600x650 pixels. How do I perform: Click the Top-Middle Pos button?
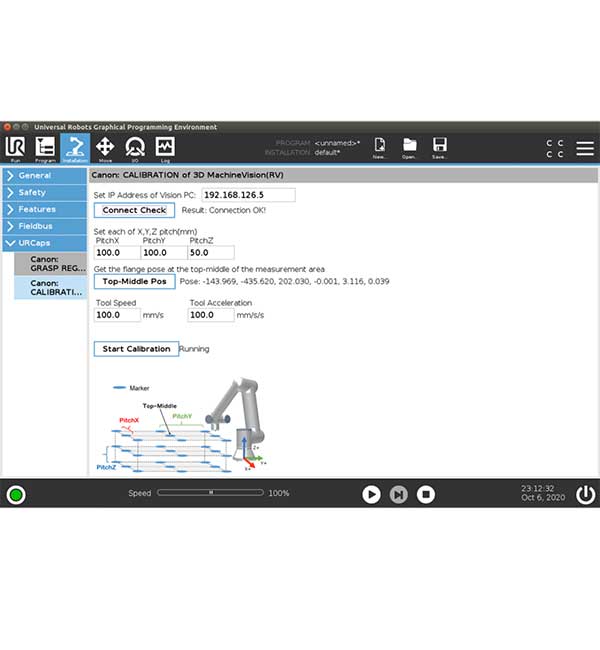click(x=134, y=281)
